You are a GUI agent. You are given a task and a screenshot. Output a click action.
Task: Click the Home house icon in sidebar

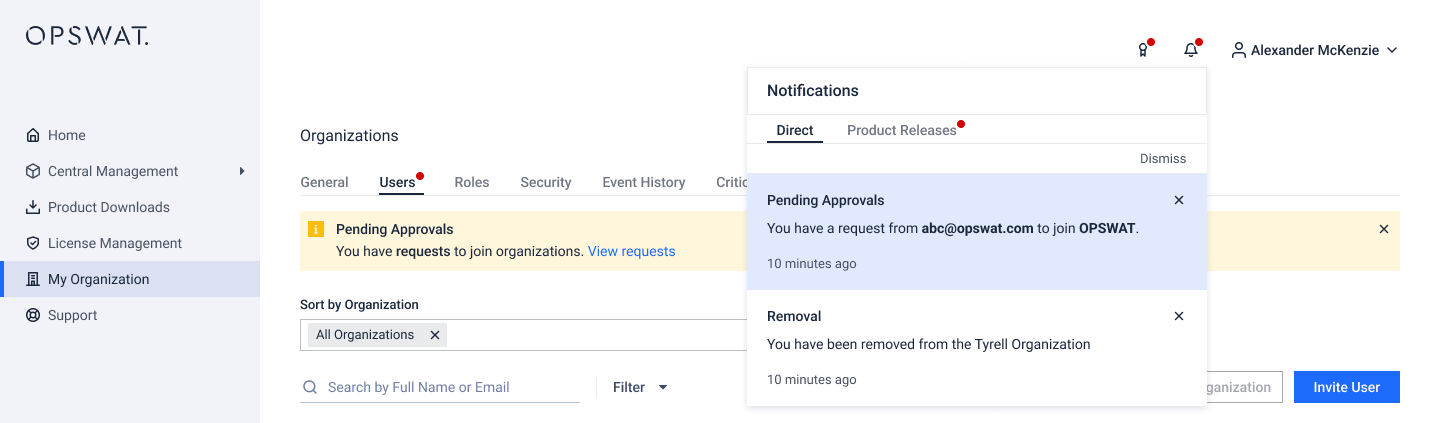(33, 135)
